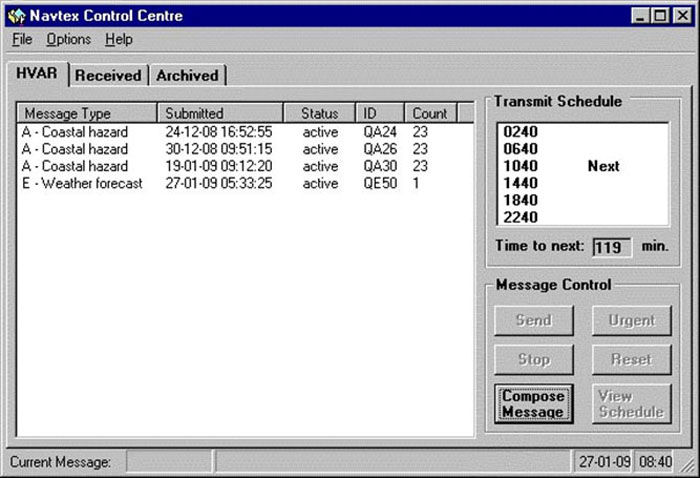Switch to the Archived tab

tap(188, 75)
